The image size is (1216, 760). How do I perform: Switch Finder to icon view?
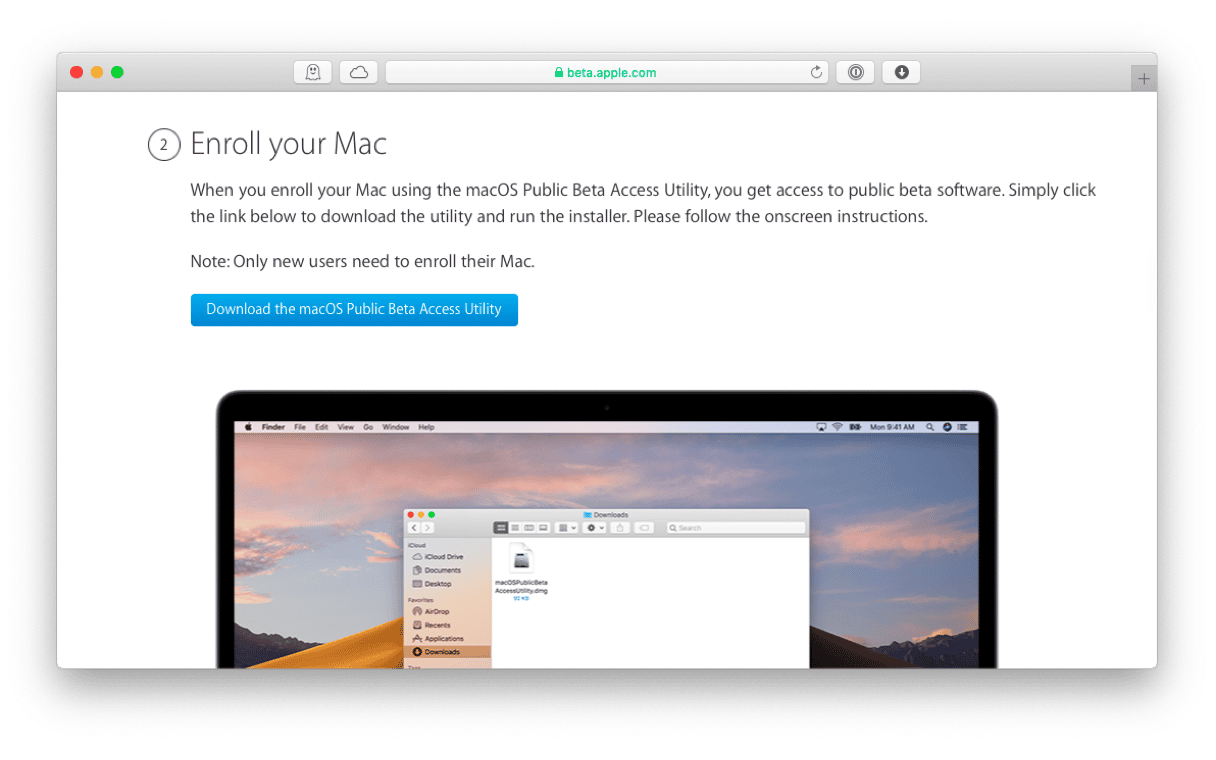tap(501, 528)
